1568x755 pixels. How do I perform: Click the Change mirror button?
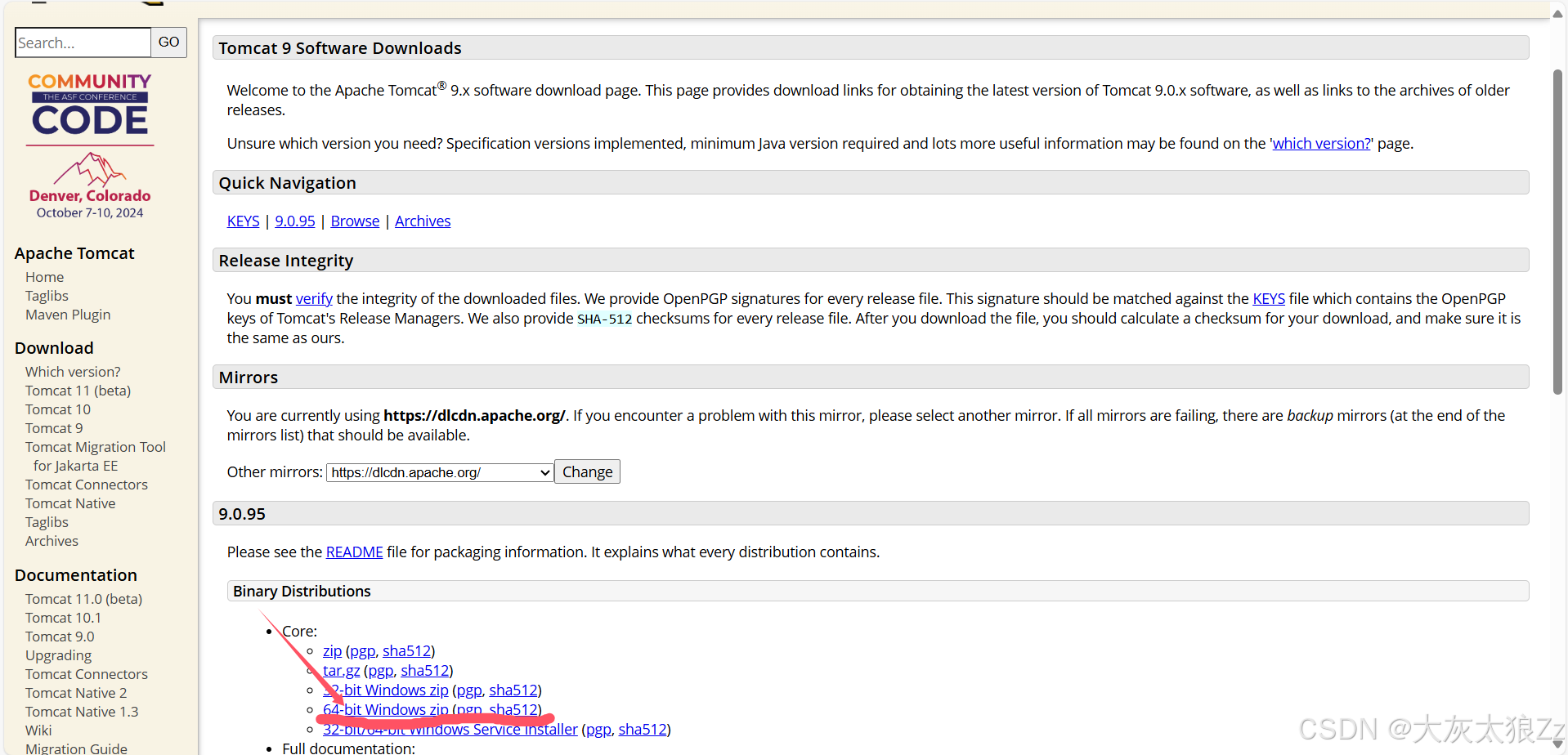coord(587,472)
